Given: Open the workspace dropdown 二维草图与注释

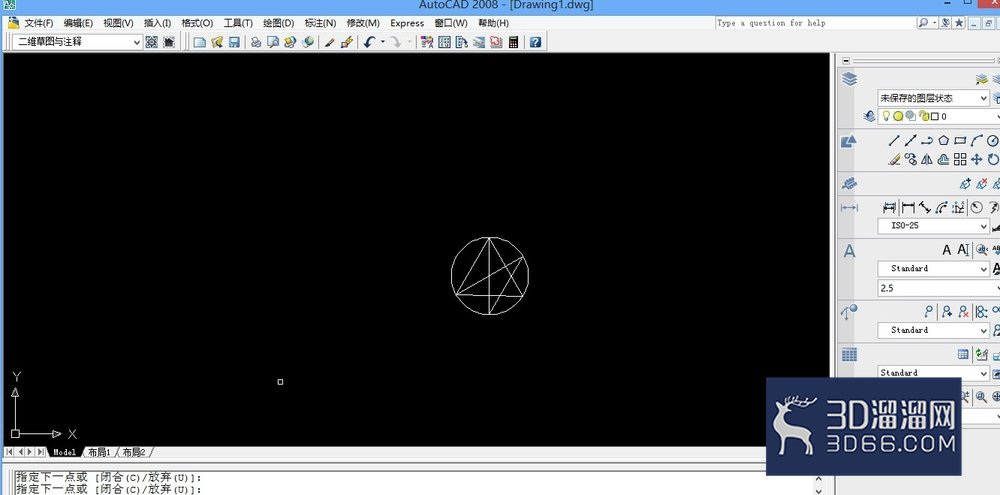Looking at the screenshot, I should [77, 42].
